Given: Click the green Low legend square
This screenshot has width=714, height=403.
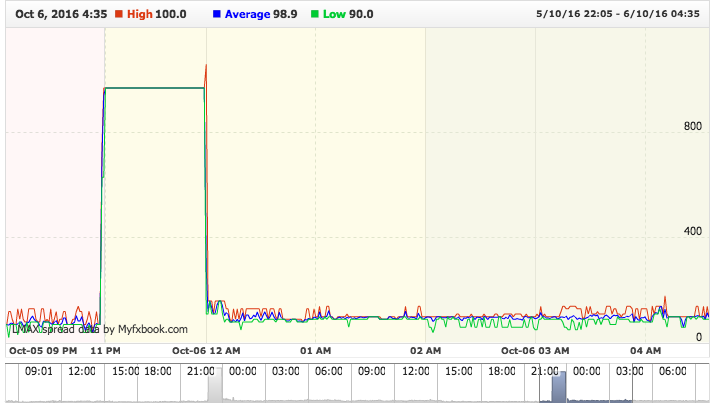Looking at the screenshot, I should (x=315, y=14).
